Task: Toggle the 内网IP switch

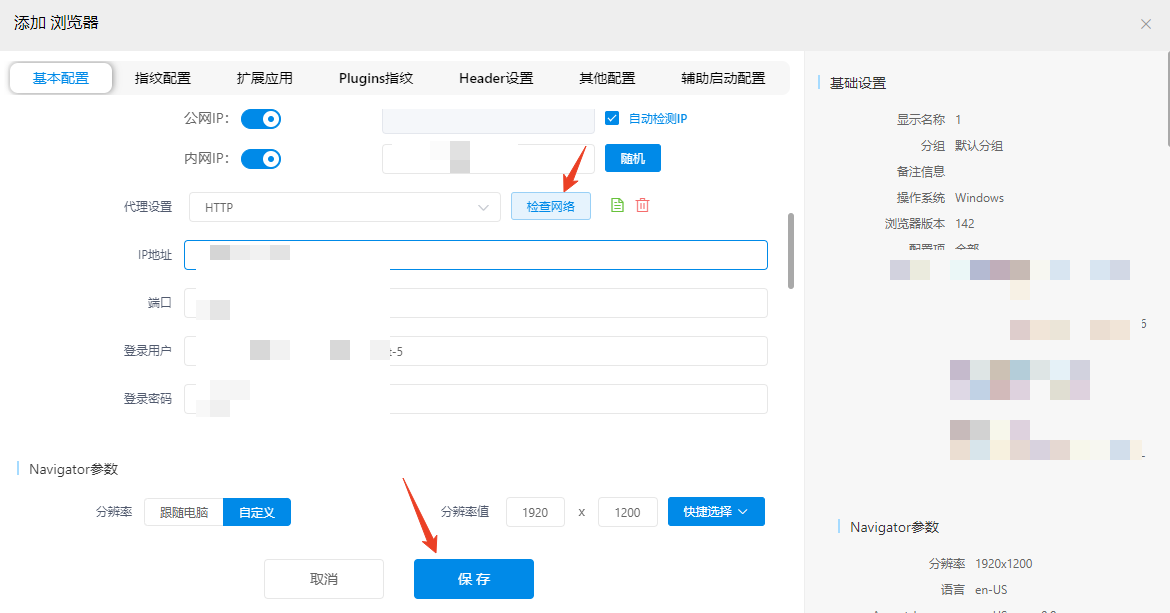Action: 261,159
